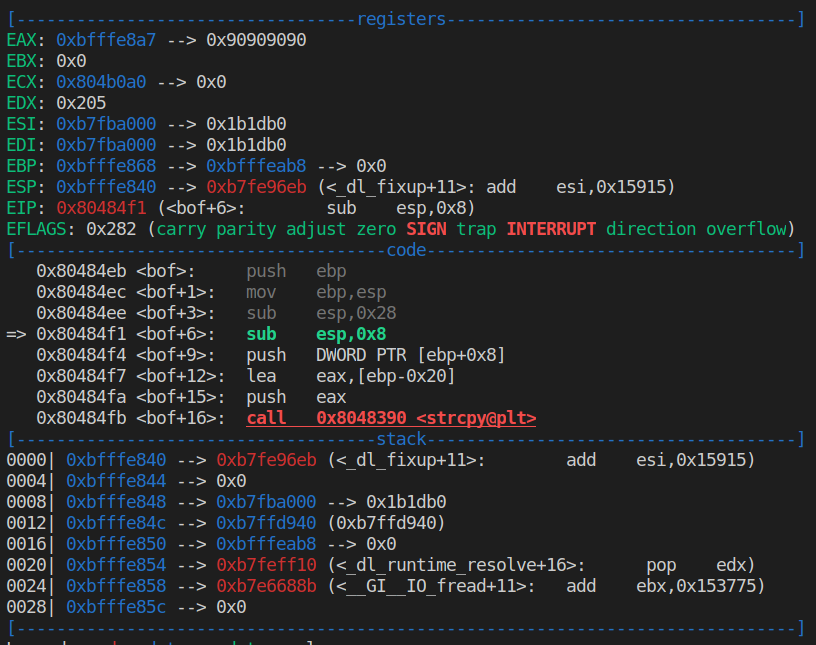Viewport: 816px width, 645px height.
Task: Click push DWORD PTR [ebp+0x8] line
Action: [x=376, y=355]
